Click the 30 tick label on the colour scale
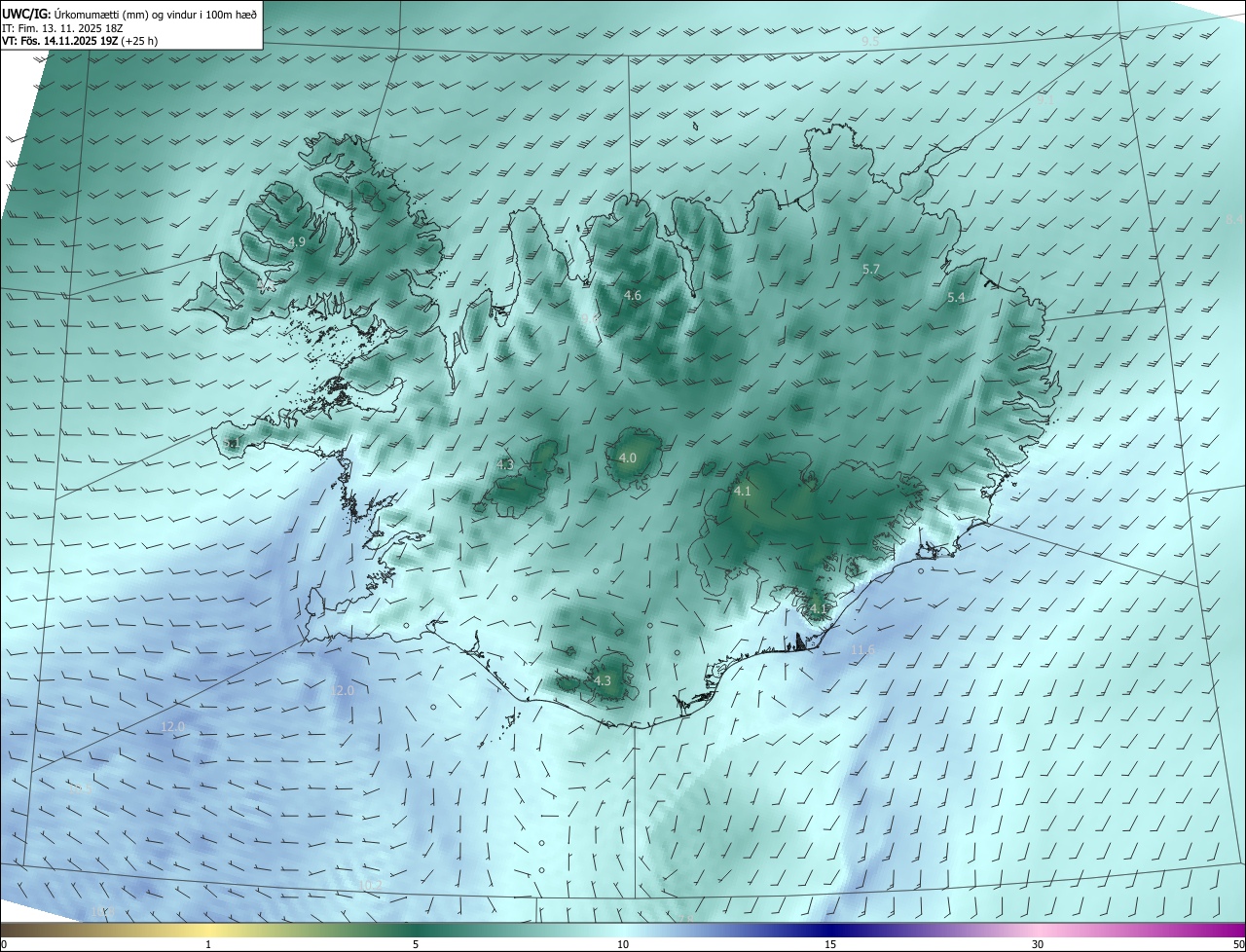 [1038, 944]
